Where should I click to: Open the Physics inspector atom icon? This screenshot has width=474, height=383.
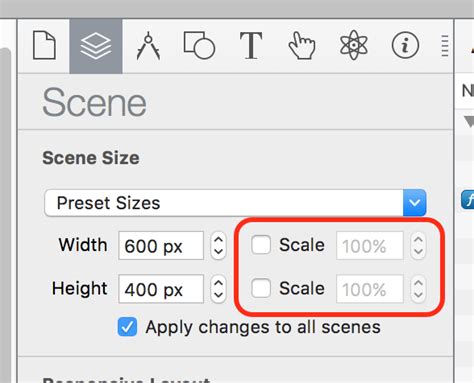[x=354, y=45]
